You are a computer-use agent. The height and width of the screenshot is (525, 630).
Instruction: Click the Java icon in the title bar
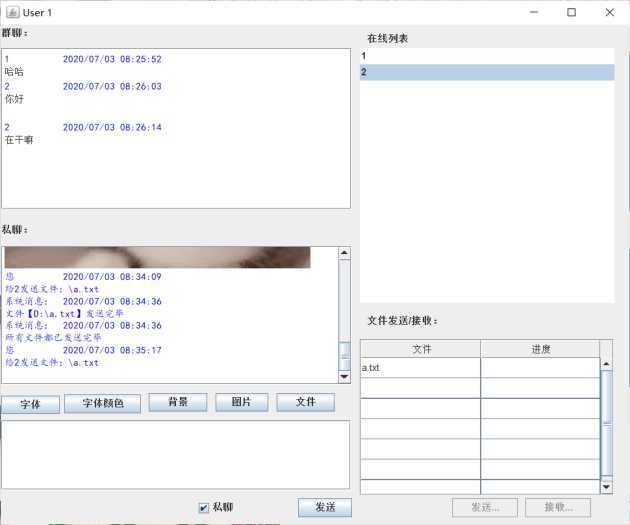tap(12, 12)
